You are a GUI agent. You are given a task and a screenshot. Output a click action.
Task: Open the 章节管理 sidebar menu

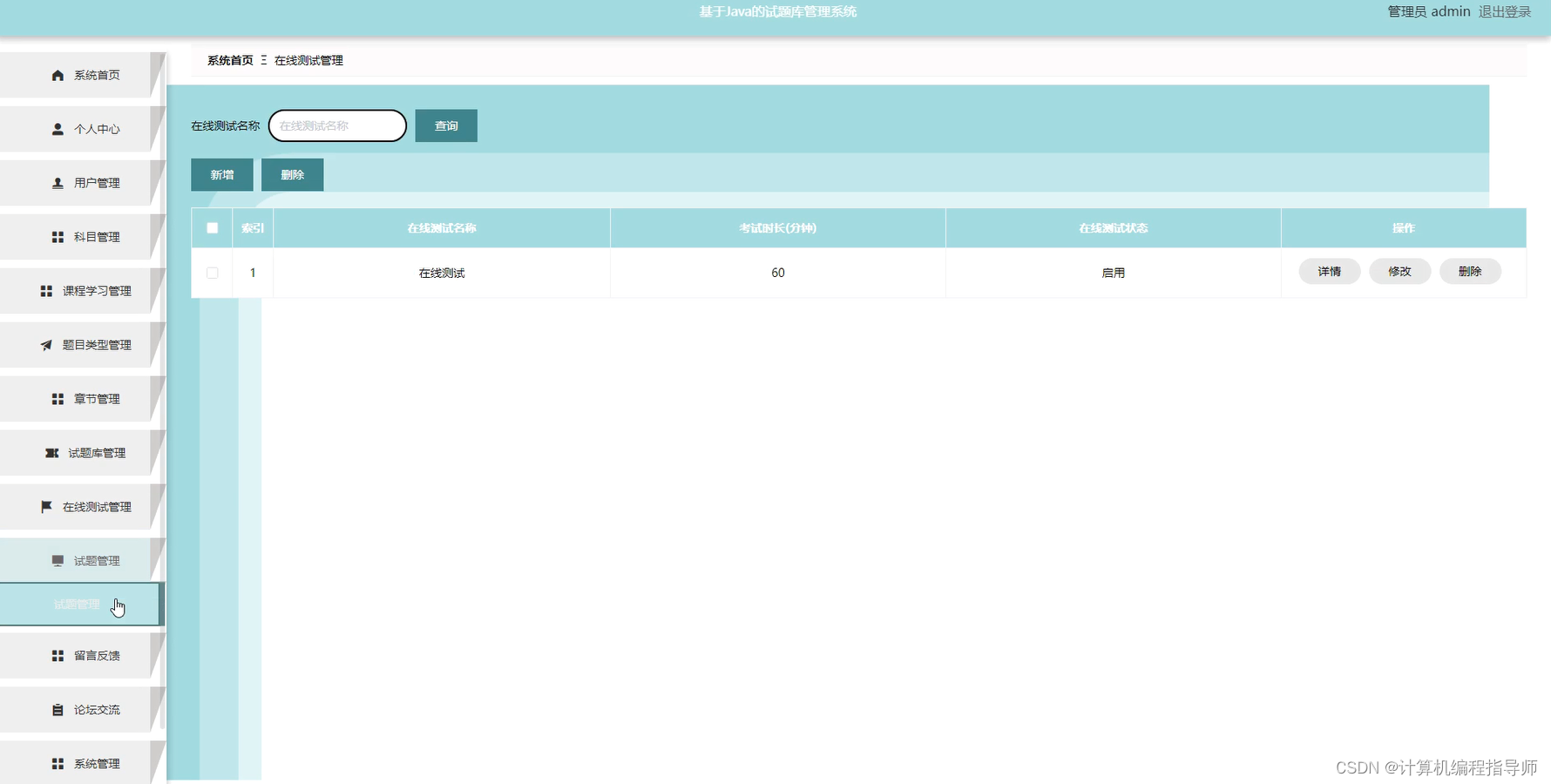tap(83, 399)
